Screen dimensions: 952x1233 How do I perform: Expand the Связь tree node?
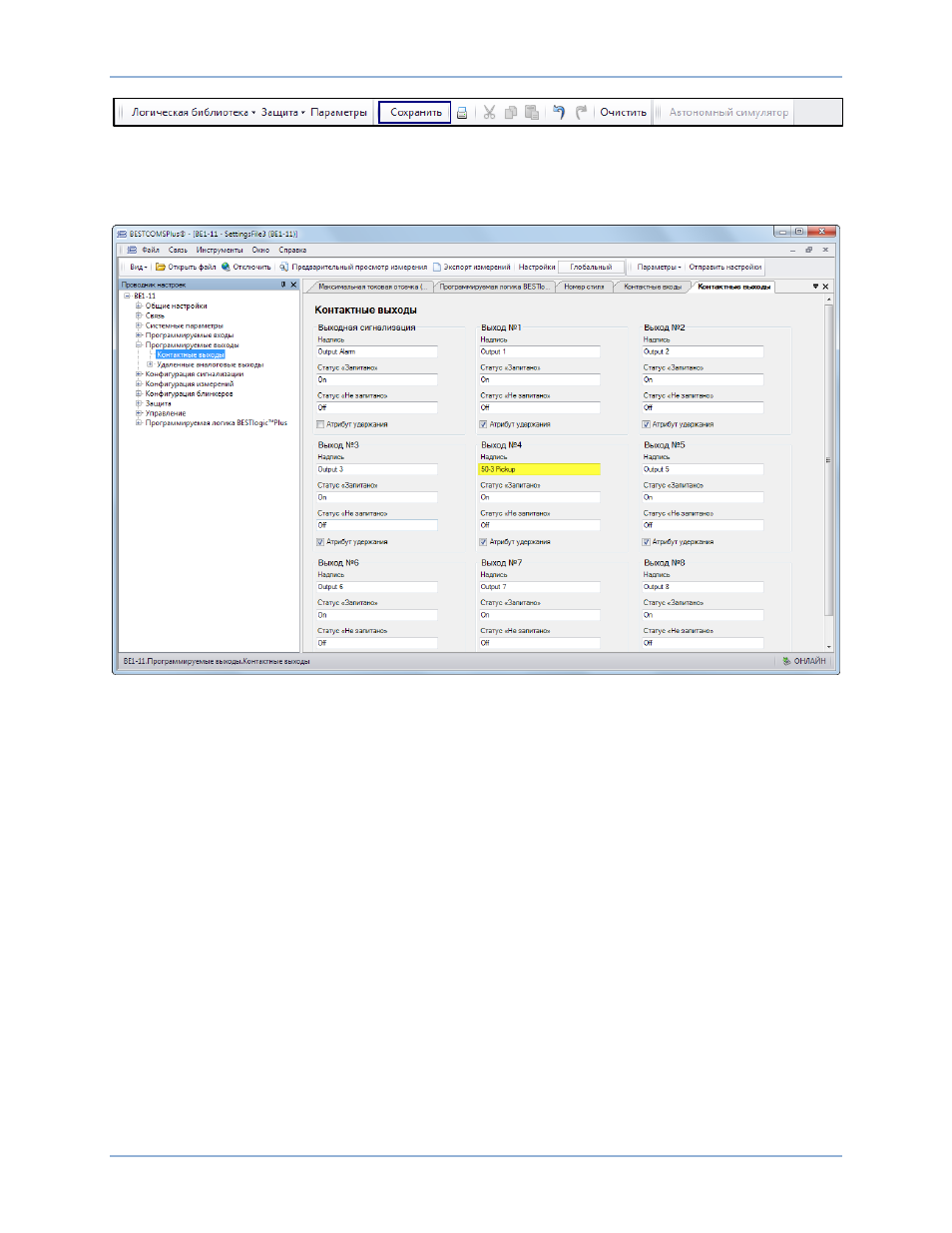[139, 315]
